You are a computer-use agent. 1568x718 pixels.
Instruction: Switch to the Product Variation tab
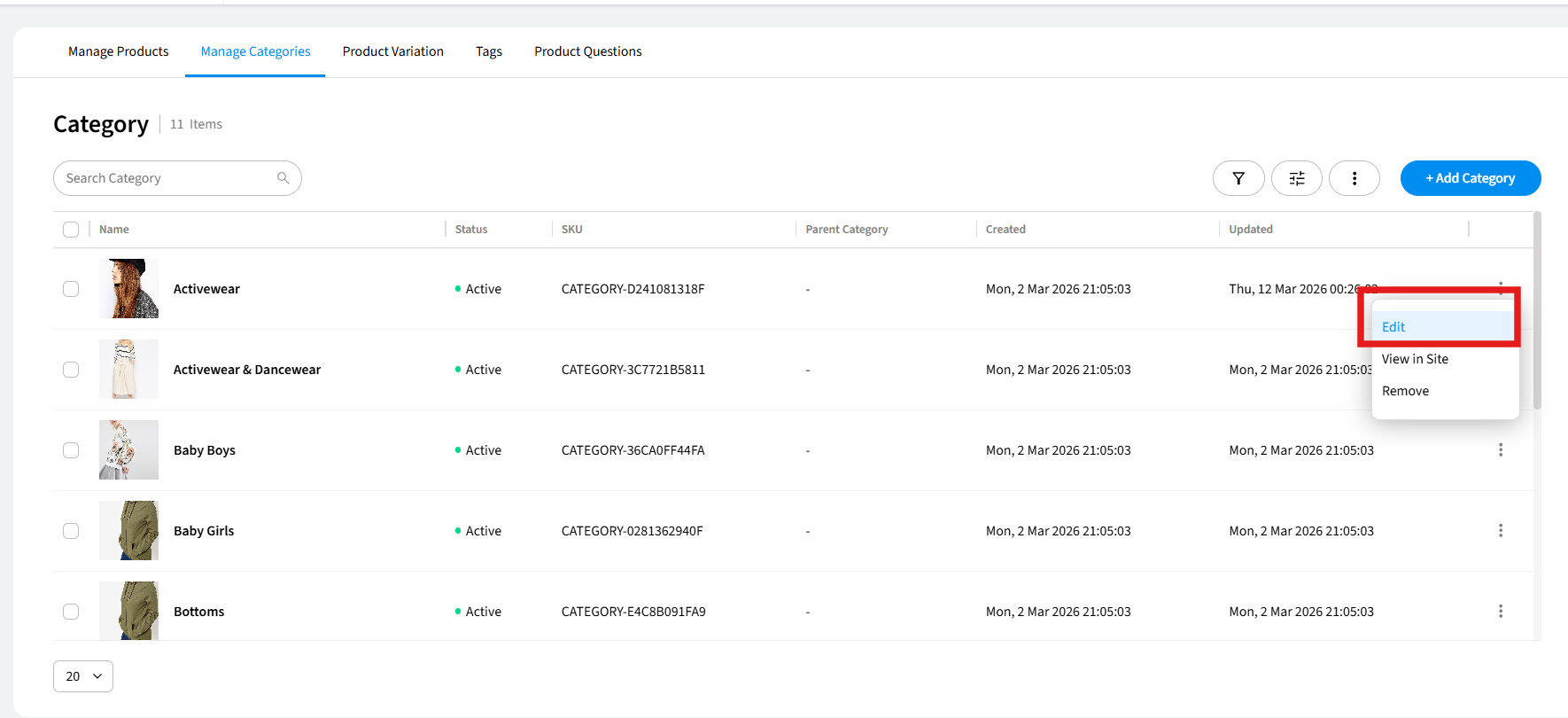392,51
